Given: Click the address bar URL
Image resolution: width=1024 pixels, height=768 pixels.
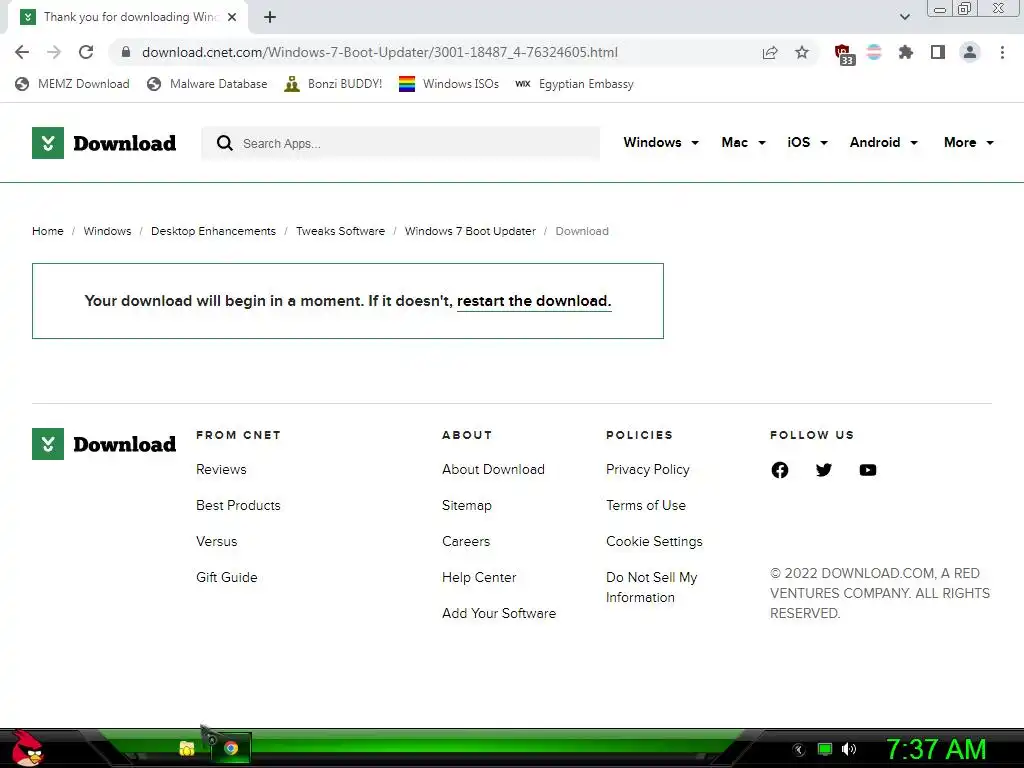Looking at the screenshot, I should [379, 52].
